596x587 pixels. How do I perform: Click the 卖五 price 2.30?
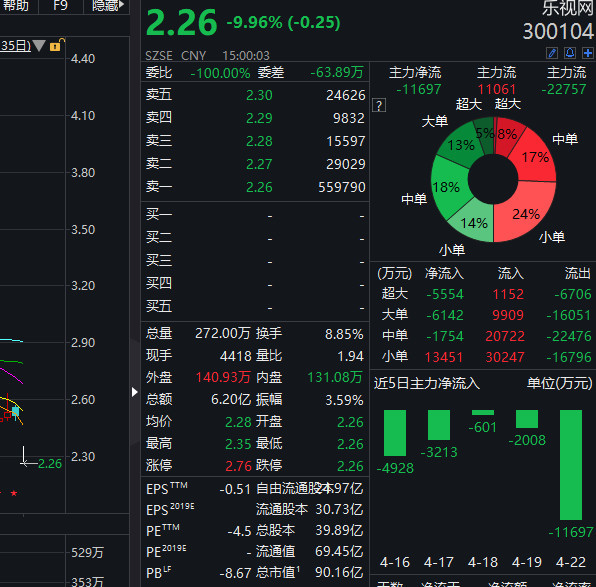tap(259, 95)
